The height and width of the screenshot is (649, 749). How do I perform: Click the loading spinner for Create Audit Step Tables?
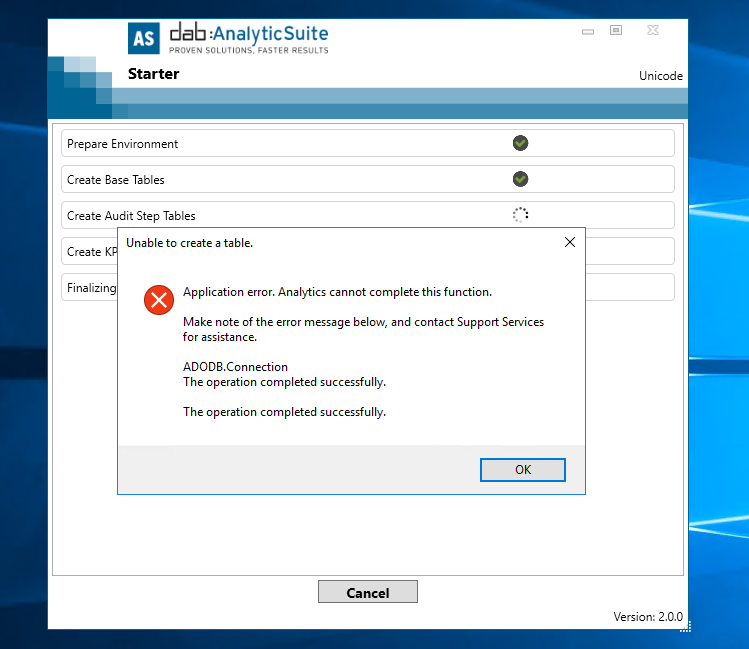[520, 215]
